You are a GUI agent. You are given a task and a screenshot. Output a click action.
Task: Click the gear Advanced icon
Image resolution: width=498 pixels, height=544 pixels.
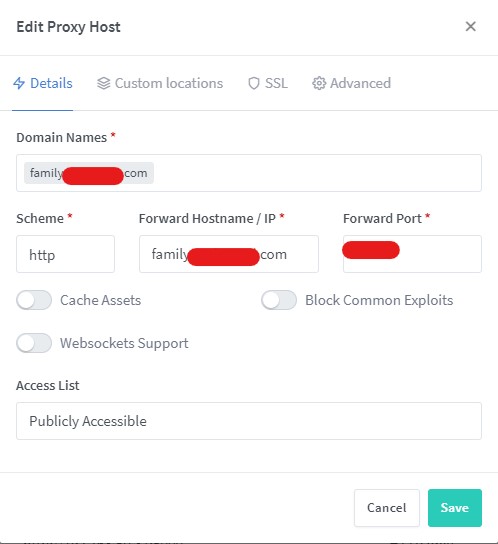pos(319,83)
